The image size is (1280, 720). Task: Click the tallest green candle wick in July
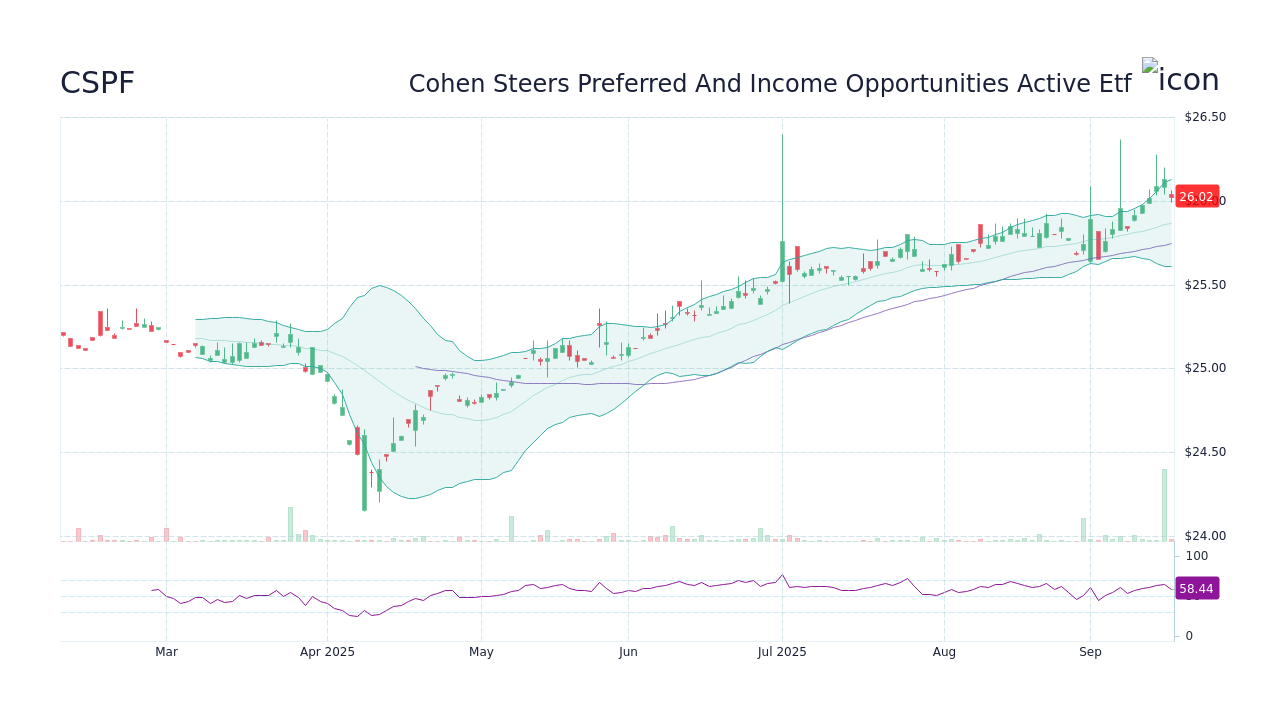point(783,180)
